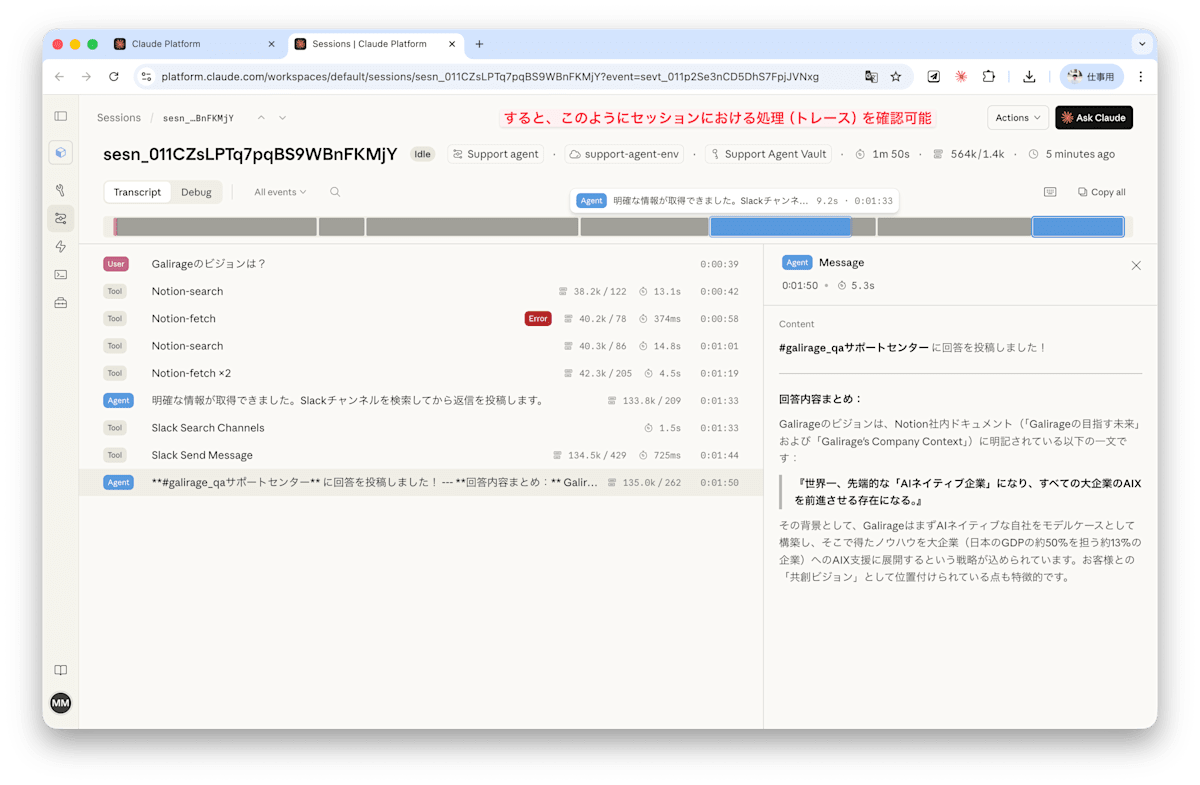1200x785 pixels.
Task: Switch to the Transcript tab
Action: (x=137, y=192)
